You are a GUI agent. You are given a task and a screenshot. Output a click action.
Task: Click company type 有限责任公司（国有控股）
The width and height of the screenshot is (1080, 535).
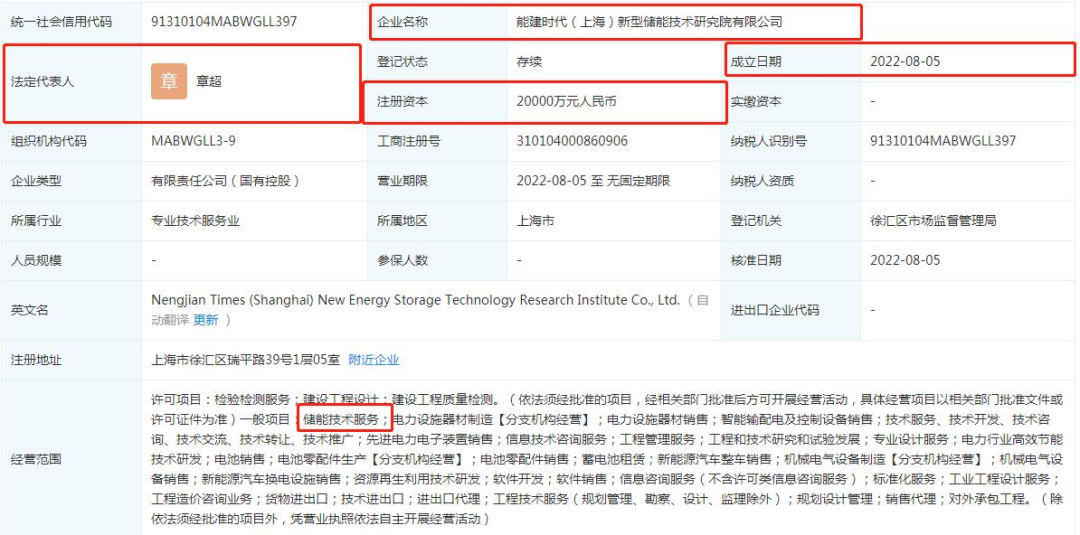point(226,181)
